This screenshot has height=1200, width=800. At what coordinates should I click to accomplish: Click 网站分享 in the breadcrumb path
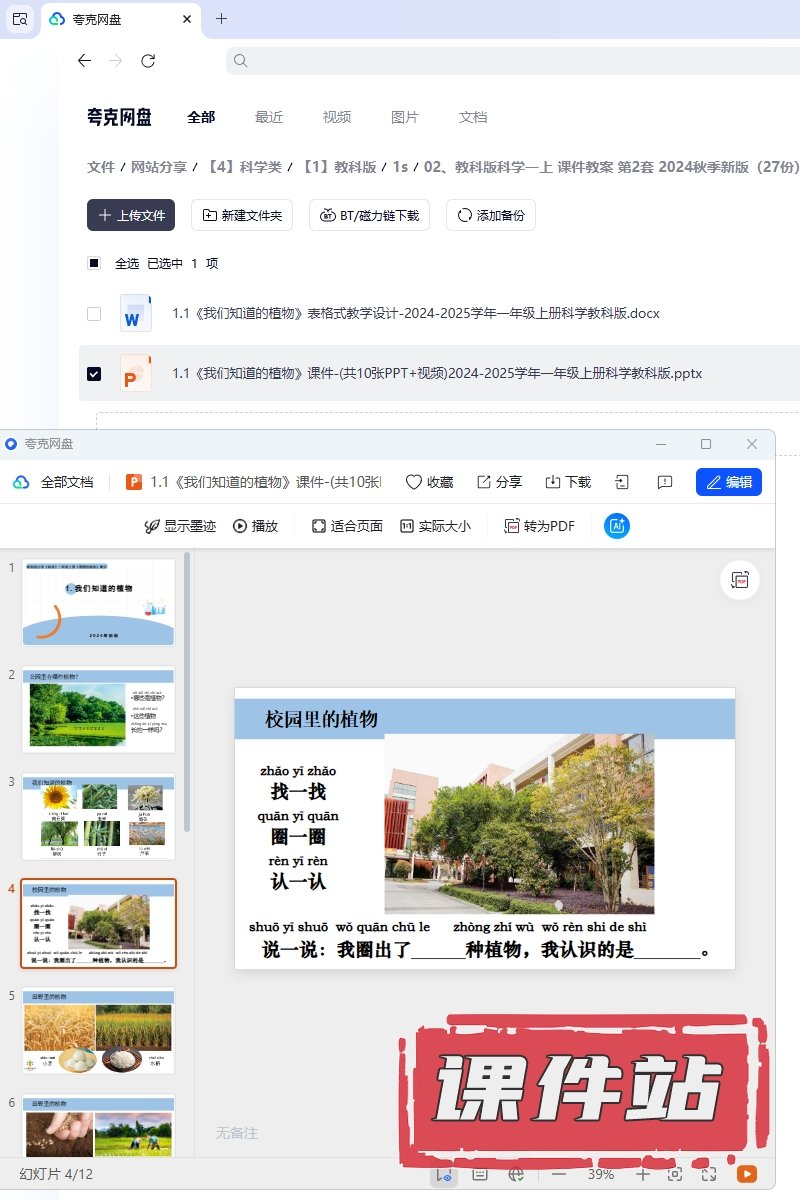pos(160,167)
